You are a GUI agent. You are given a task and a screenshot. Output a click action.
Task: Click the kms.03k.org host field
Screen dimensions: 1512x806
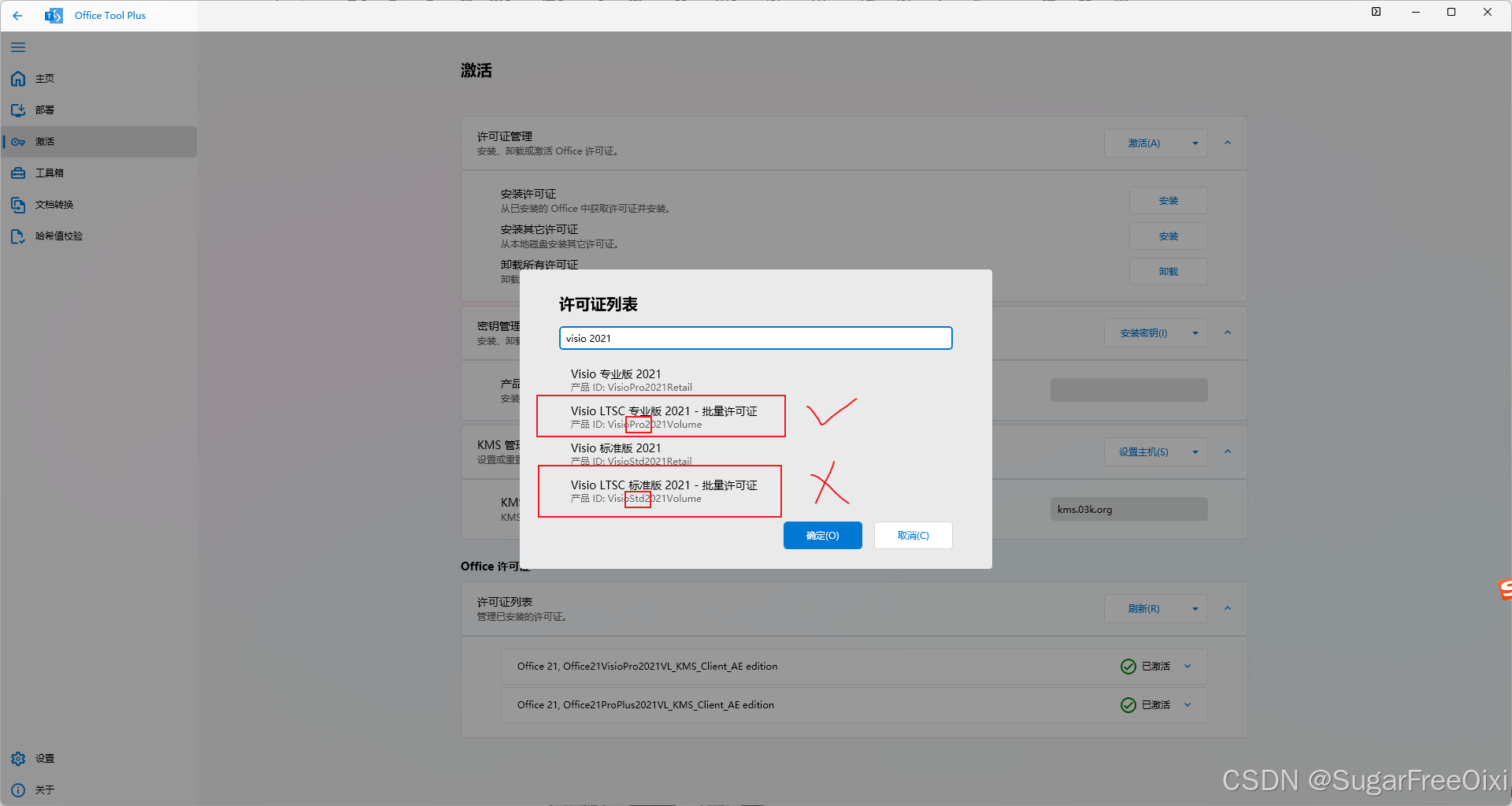(x=1128, y=510)
